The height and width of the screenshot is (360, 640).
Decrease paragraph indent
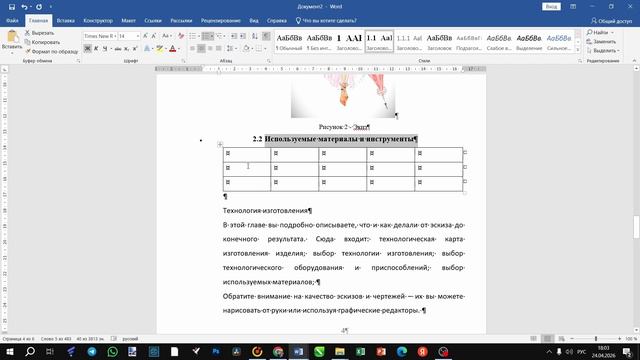234,36
